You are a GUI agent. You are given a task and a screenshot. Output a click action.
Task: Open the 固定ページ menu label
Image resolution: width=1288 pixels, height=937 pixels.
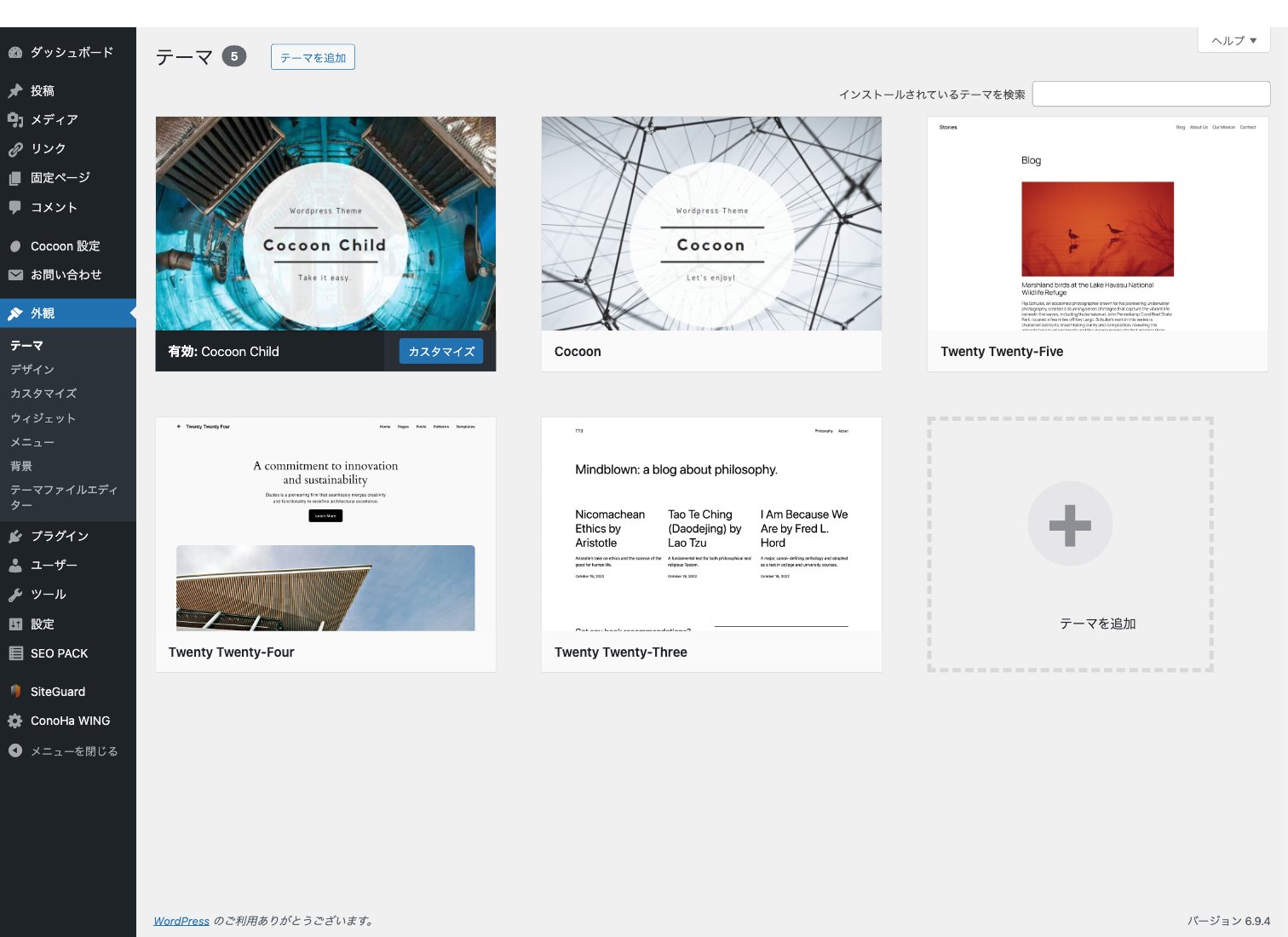[60, 178]
